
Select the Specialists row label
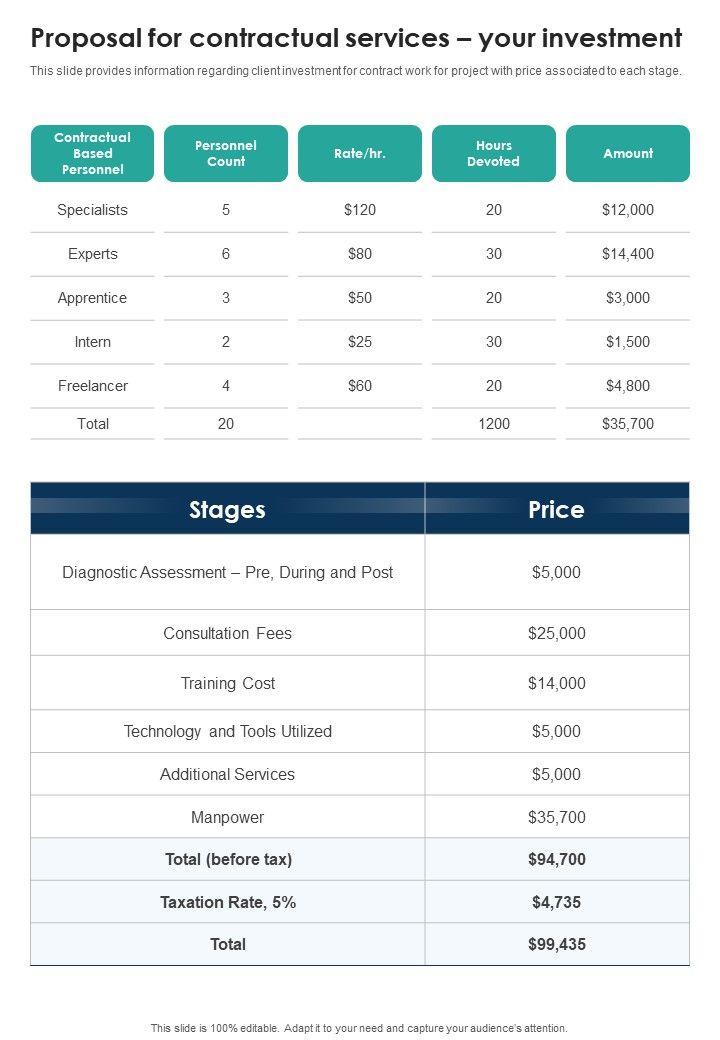92,210
